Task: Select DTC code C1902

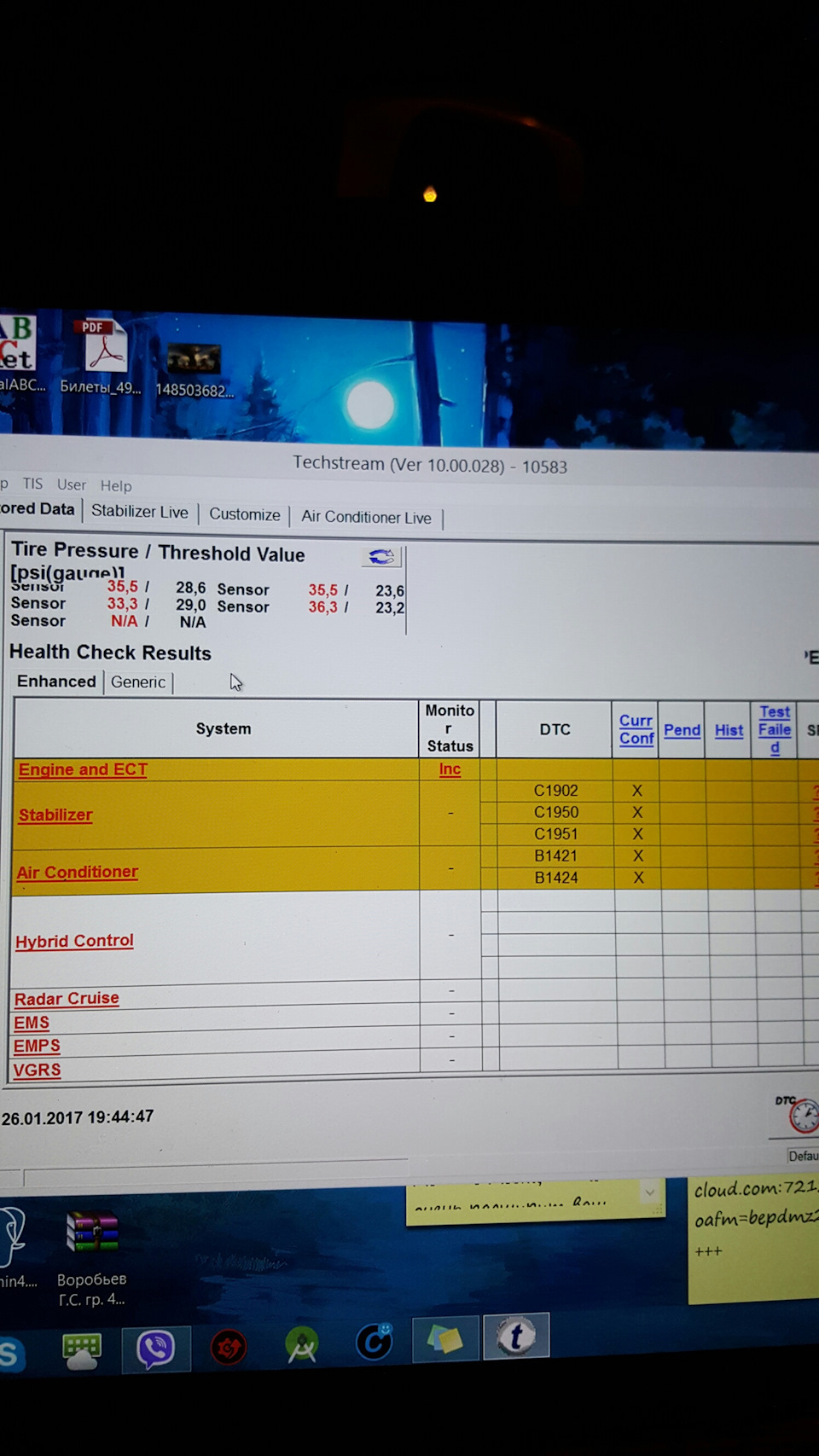Action: pos(555,791)
